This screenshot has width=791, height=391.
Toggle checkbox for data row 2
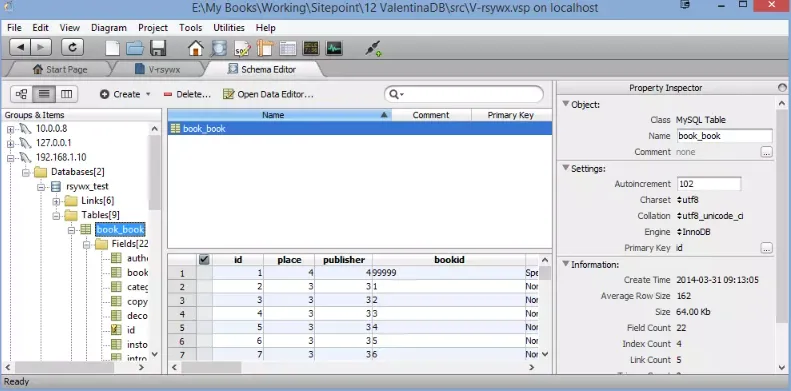pyautogui.click(x=204, y=287)
